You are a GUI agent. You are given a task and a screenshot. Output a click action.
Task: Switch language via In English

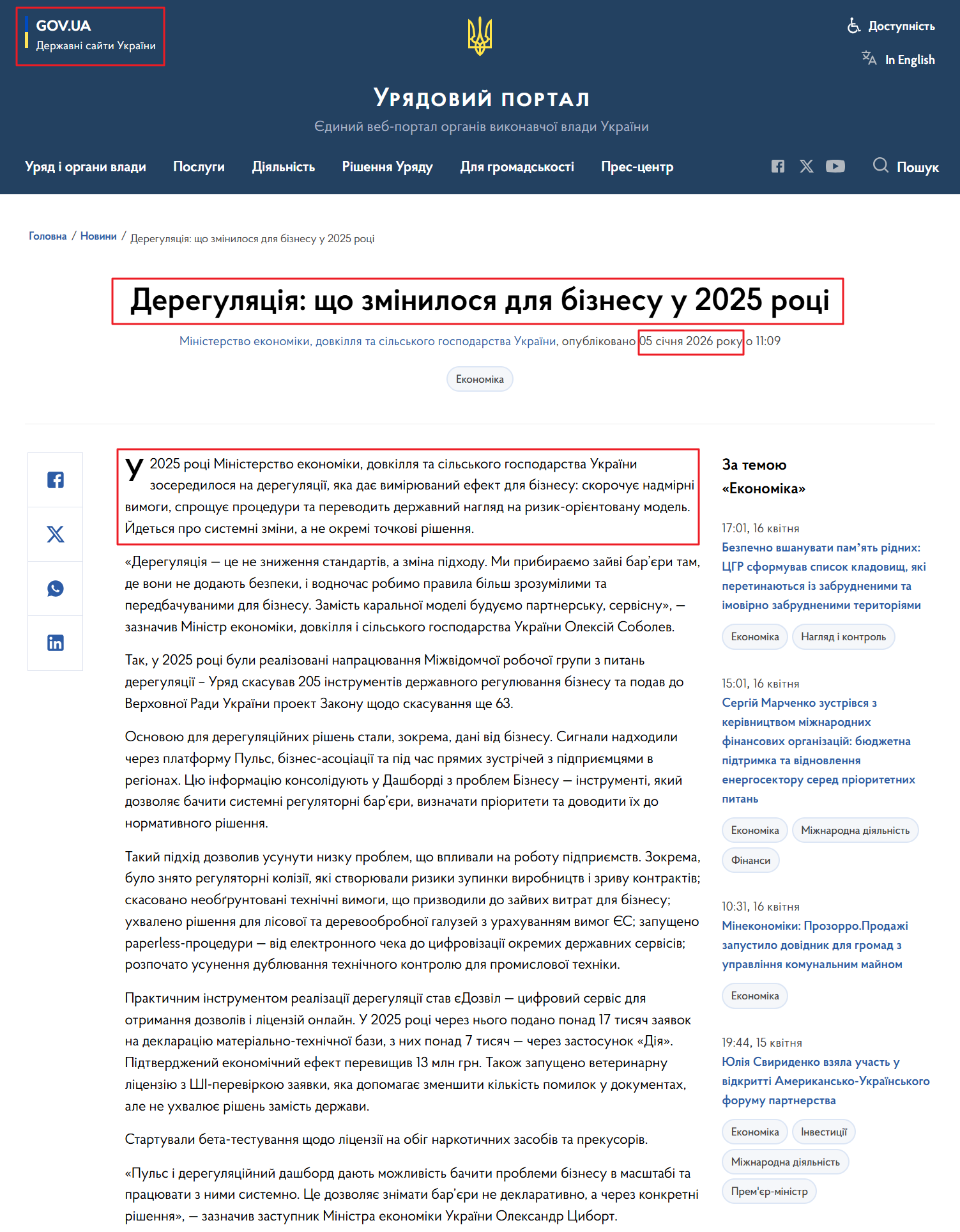click(x=898, y=59)
